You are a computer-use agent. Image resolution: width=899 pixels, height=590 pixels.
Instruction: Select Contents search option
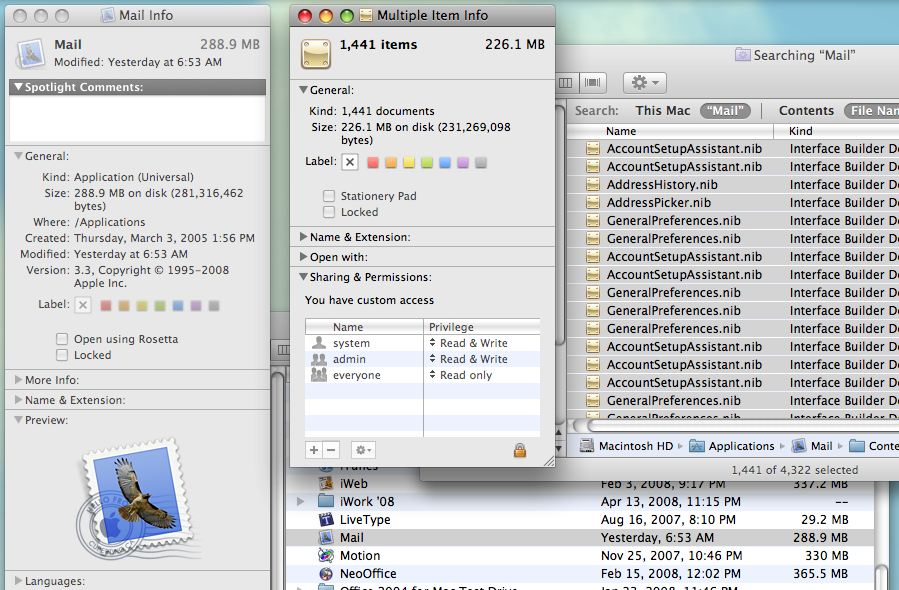806,111
